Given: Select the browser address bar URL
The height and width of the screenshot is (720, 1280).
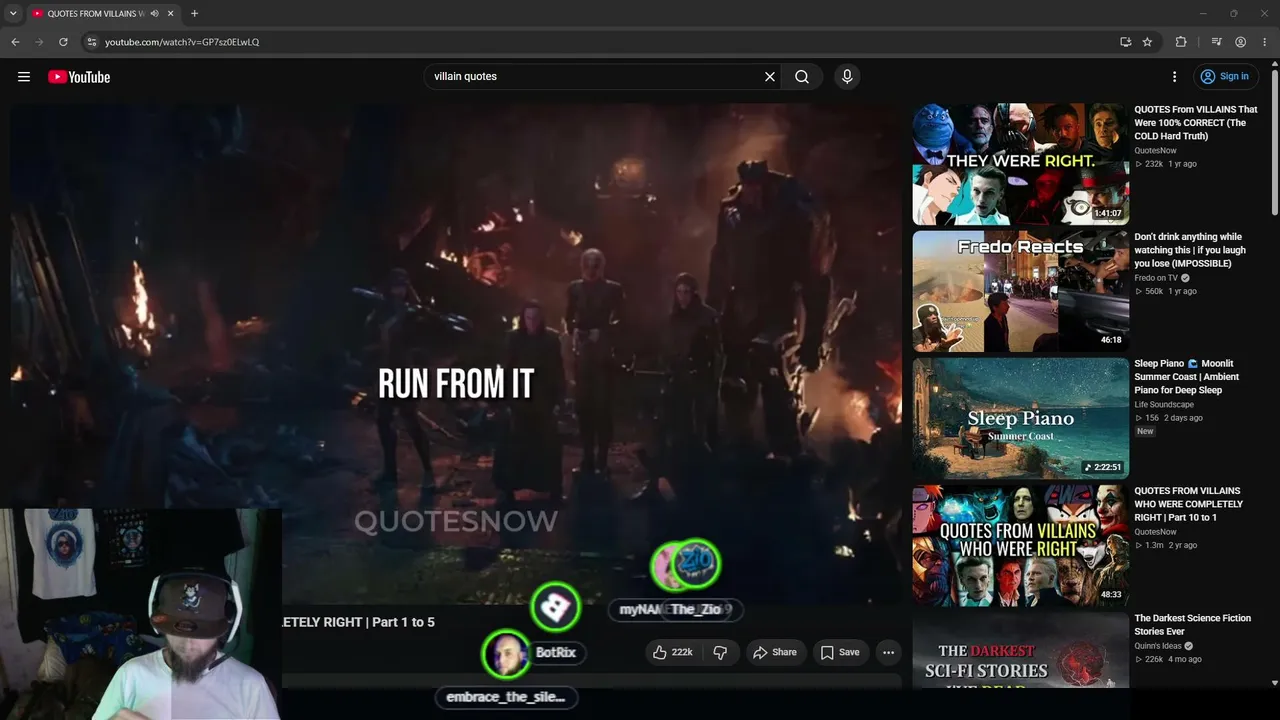Looking at the screenshot, I should (182, 42).
